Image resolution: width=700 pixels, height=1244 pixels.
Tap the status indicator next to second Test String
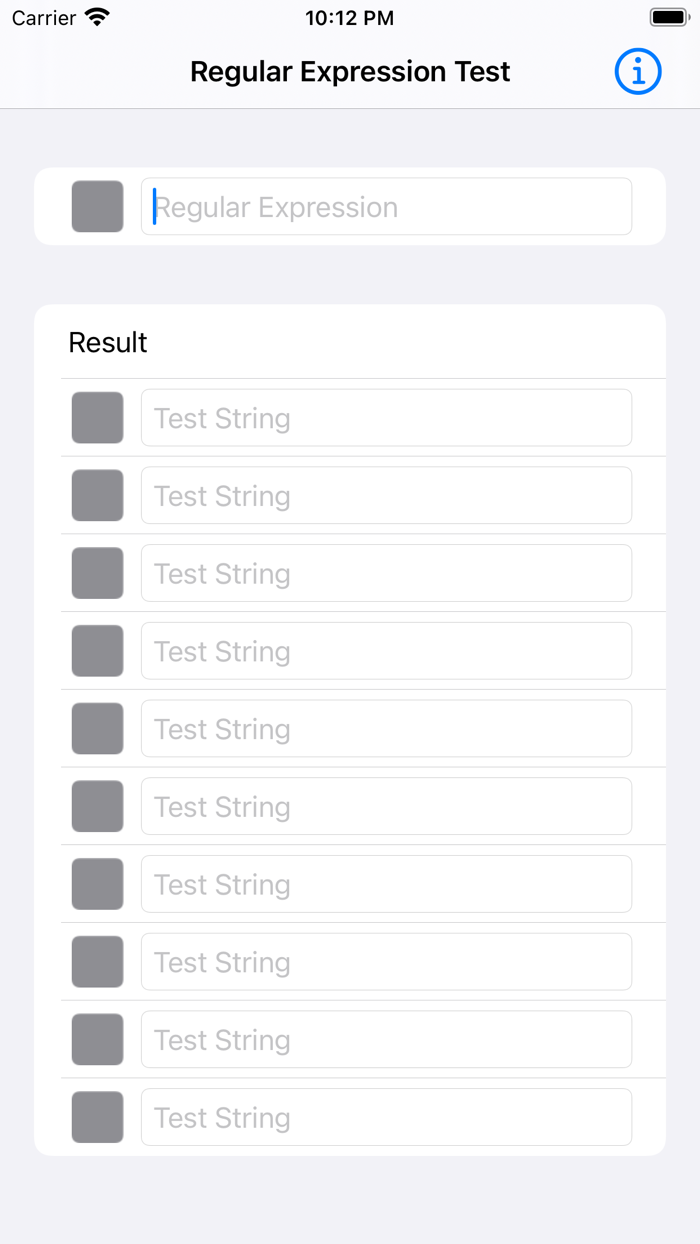[x=97, y=495]
